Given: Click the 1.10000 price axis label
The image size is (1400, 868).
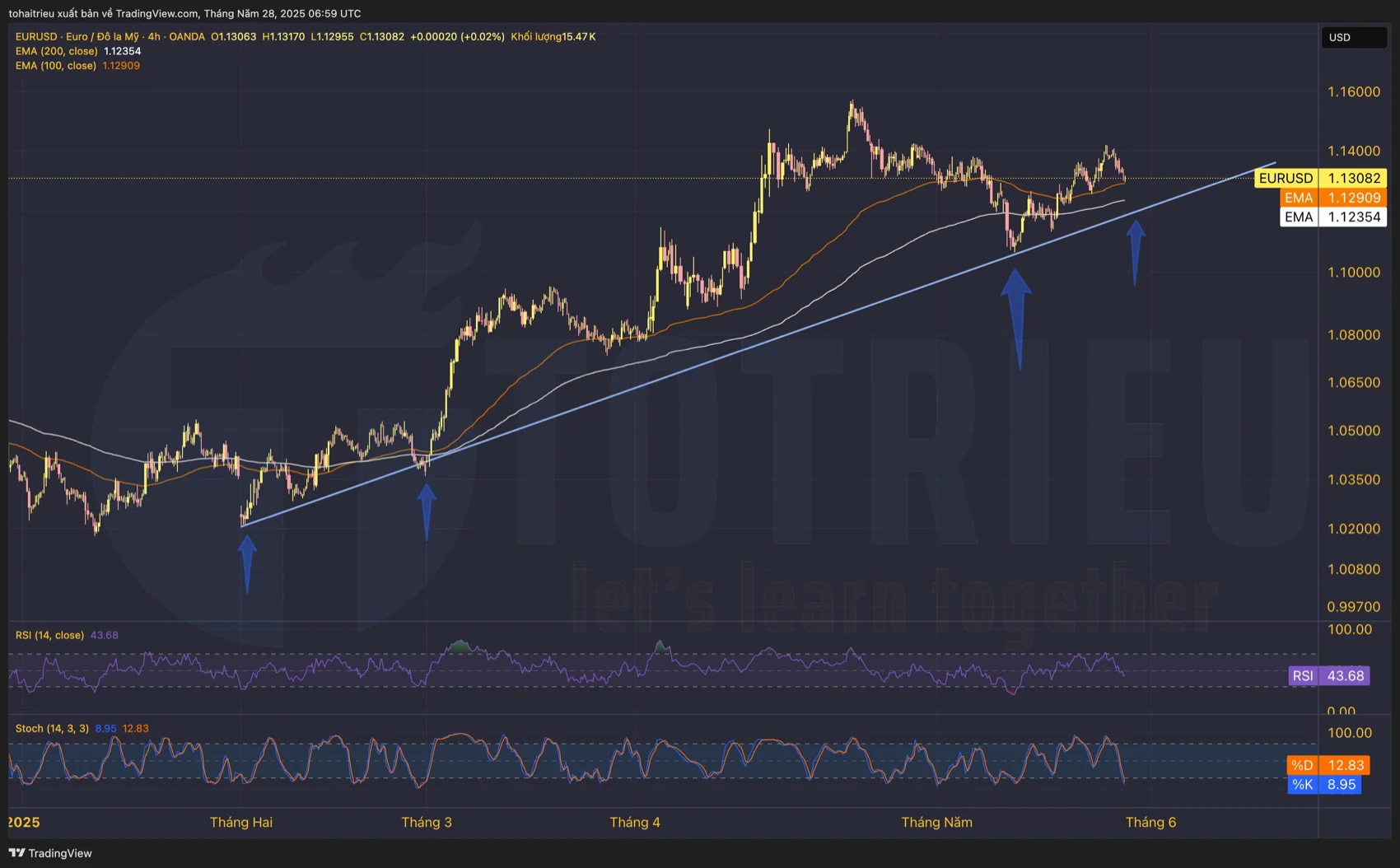Looking at the screenshot, I should pos(1354,272).
